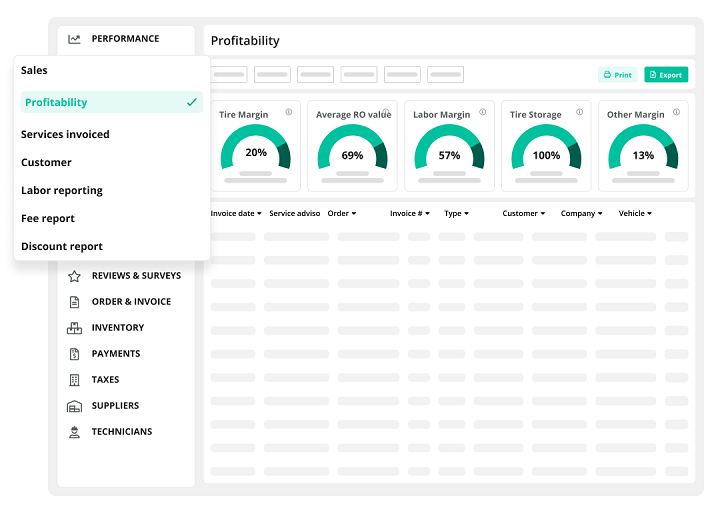
Task: Select the Order & Invoice document icon
Action: coord(74,302)
